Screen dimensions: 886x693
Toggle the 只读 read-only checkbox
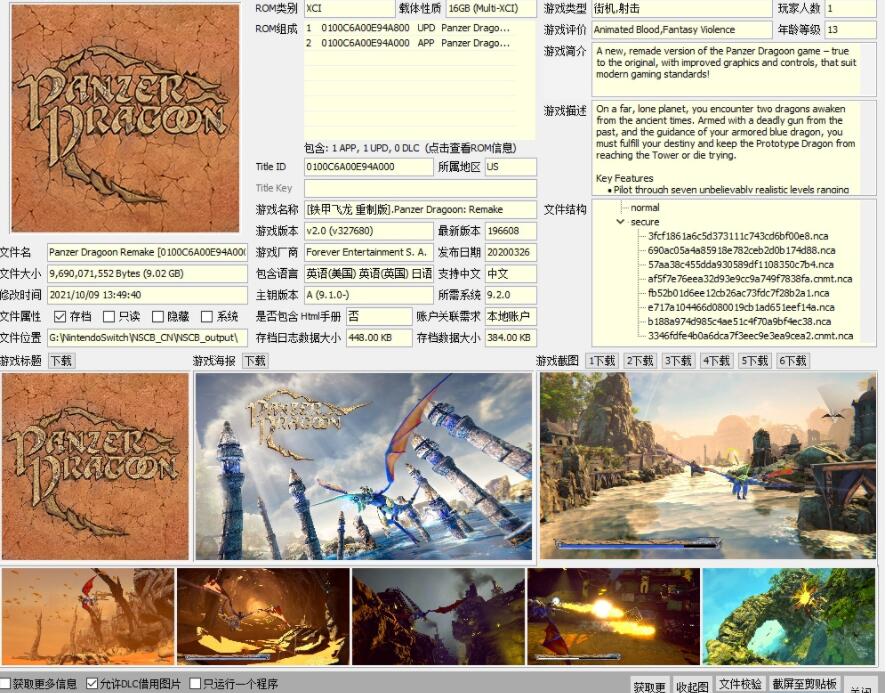point(109,317)
